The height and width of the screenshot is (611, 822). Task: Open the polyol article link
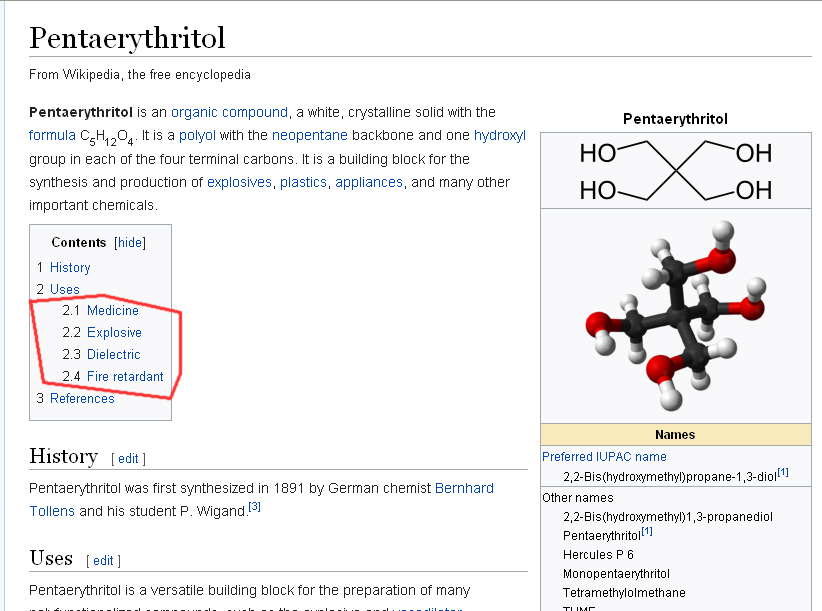click(197, 136)
